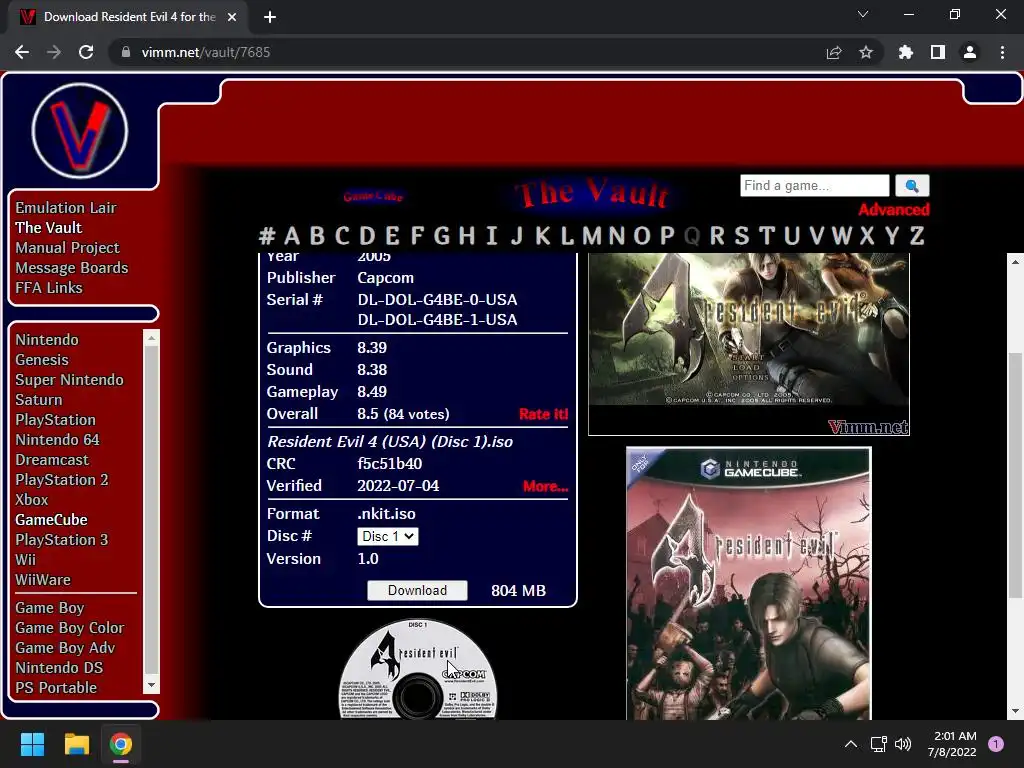This screenshot has width=1024, height=768.
Task: Open the network tray icon
Action: point(878,744)
